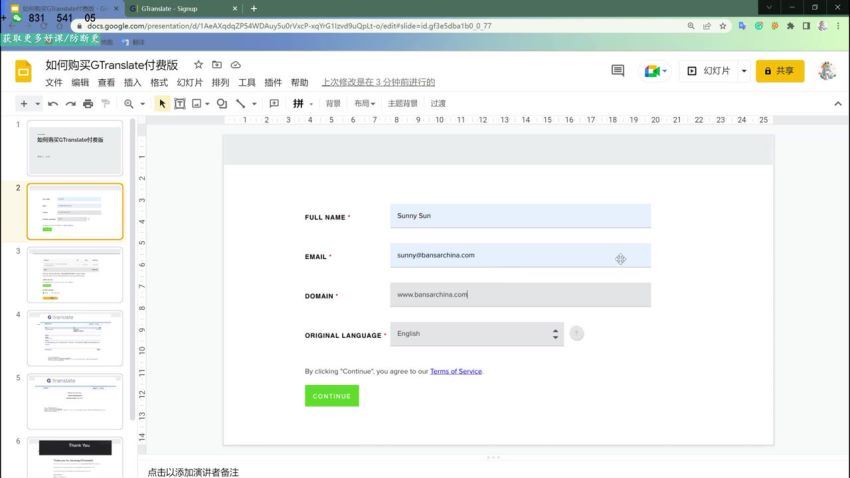Select the line tool
This screenshot has width=850, height=478.
(241, 104)
